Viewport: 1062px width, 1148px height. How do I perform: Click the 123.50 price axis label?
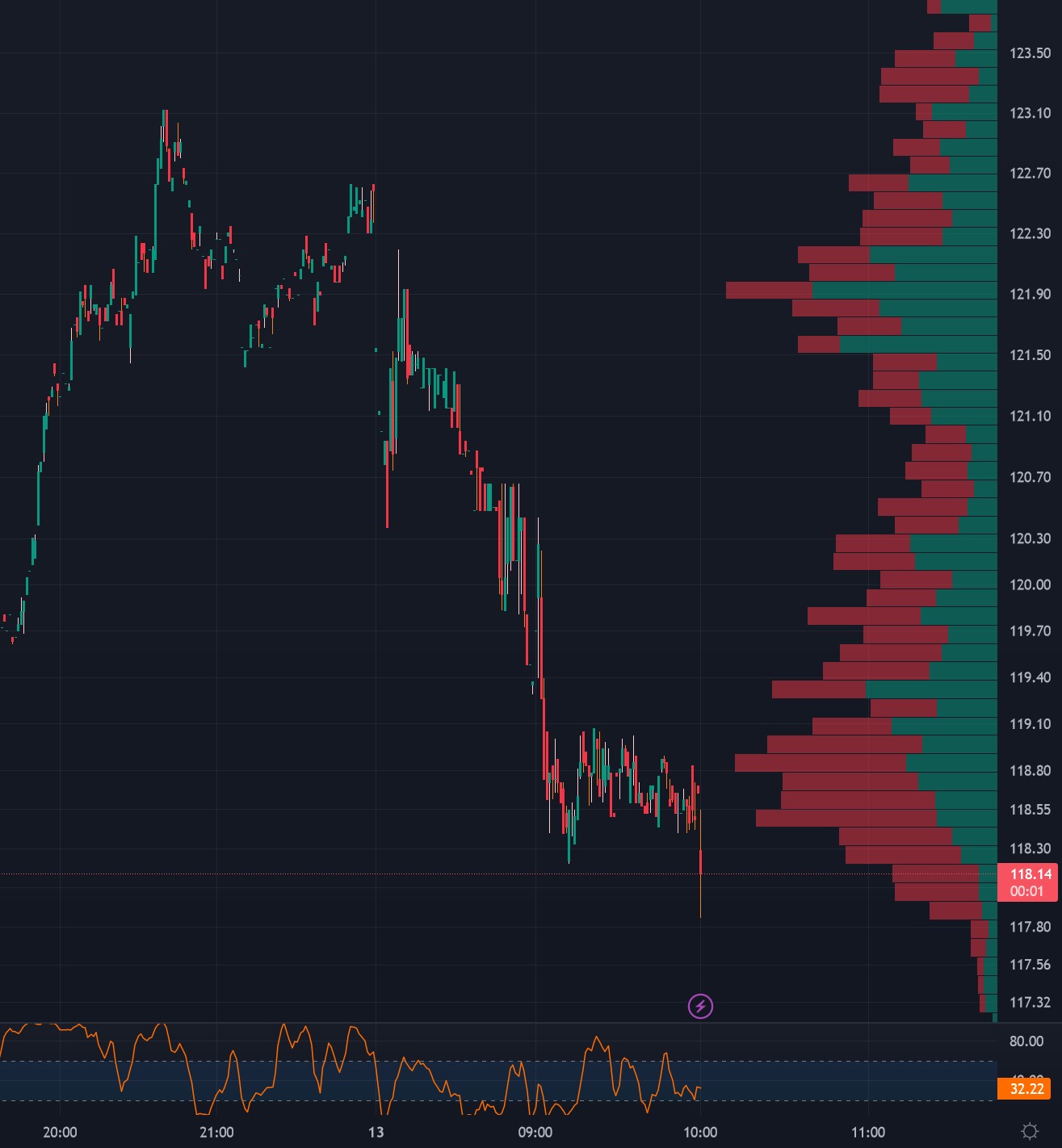click(x=1031, y=53)
